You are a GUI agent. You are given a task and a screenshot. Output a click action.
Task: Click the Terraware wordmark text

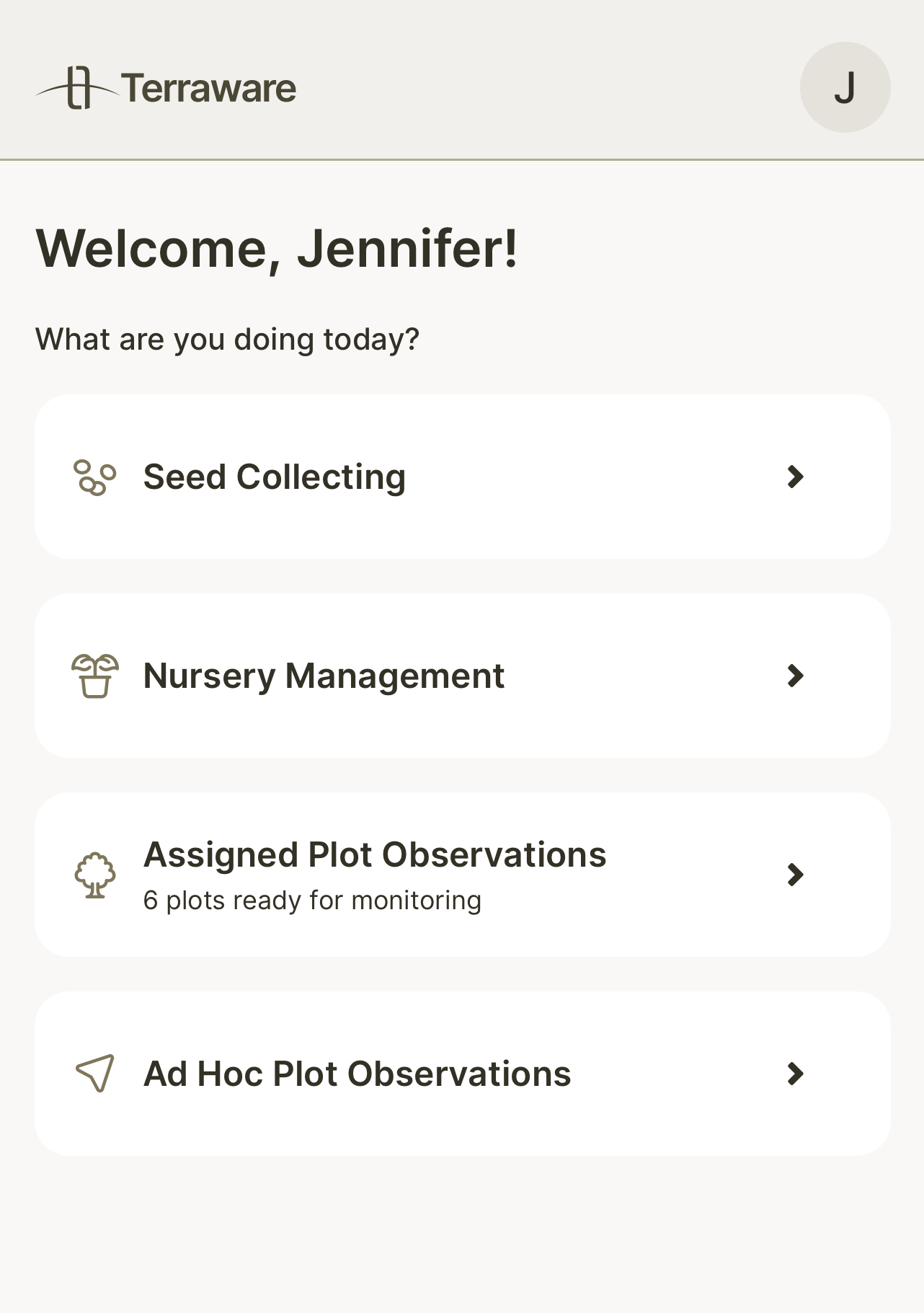tap(209, 89)
